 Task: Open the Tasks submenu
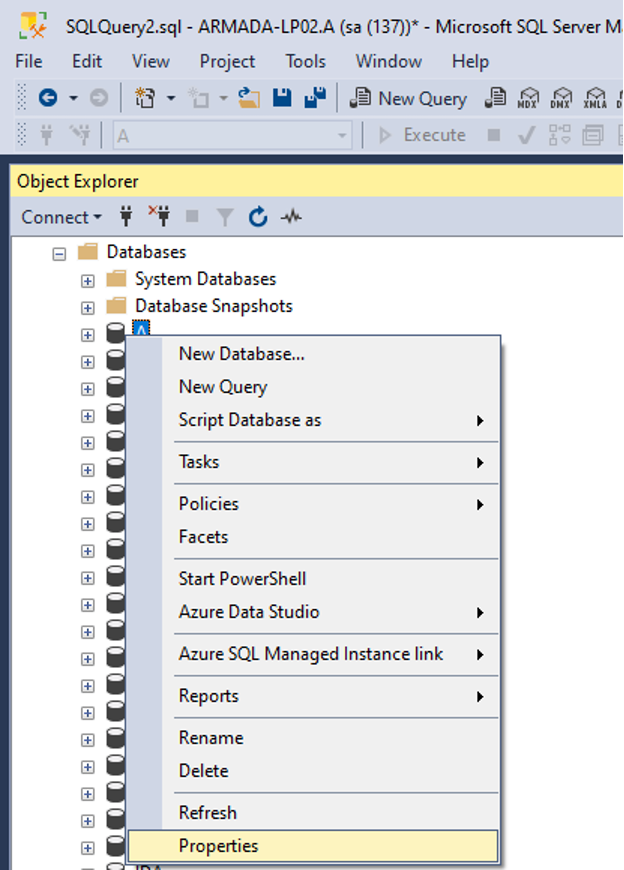point(313,462)
